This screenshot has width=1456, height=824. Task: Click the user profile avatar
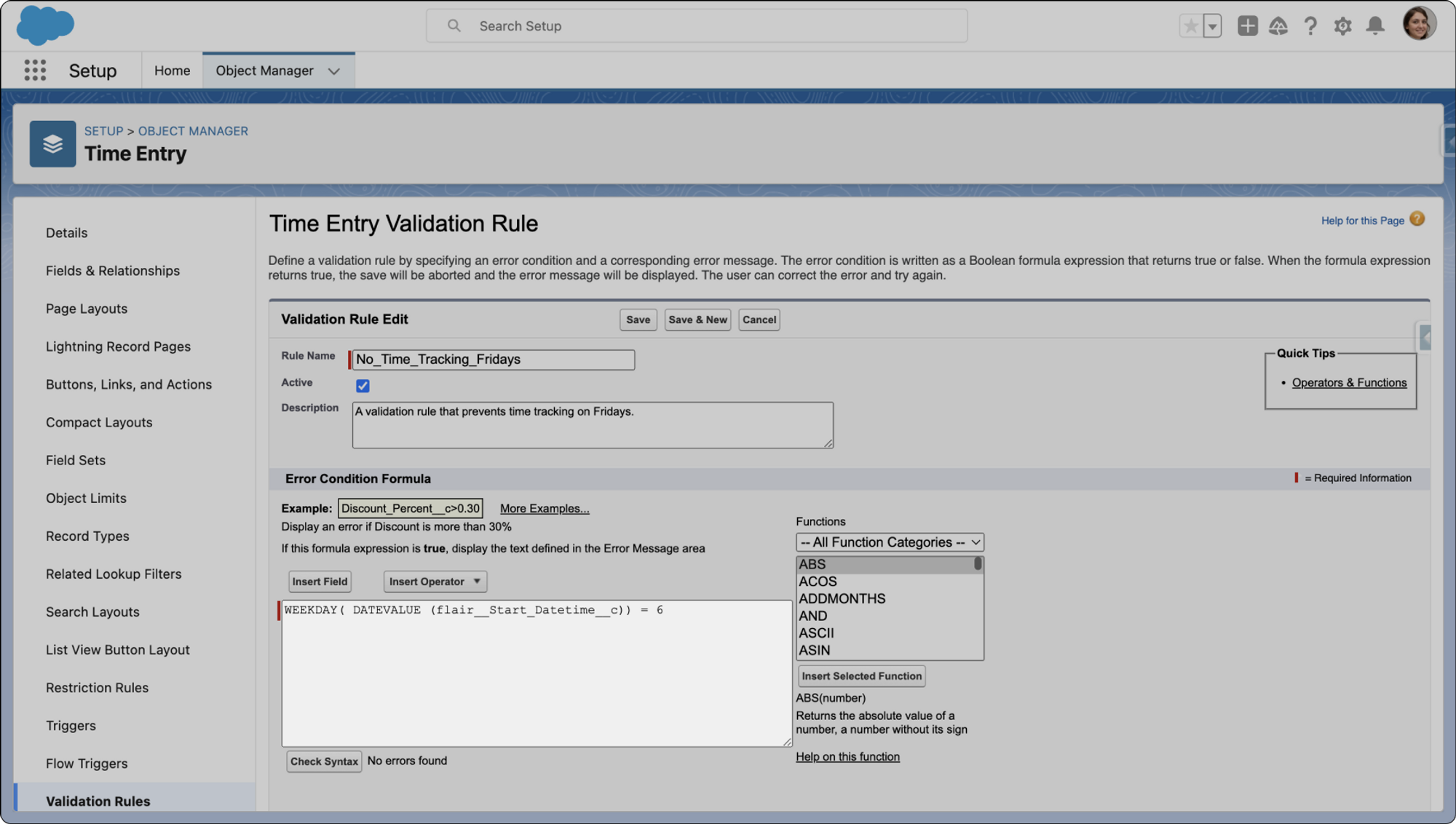(x=1418, y=24)
